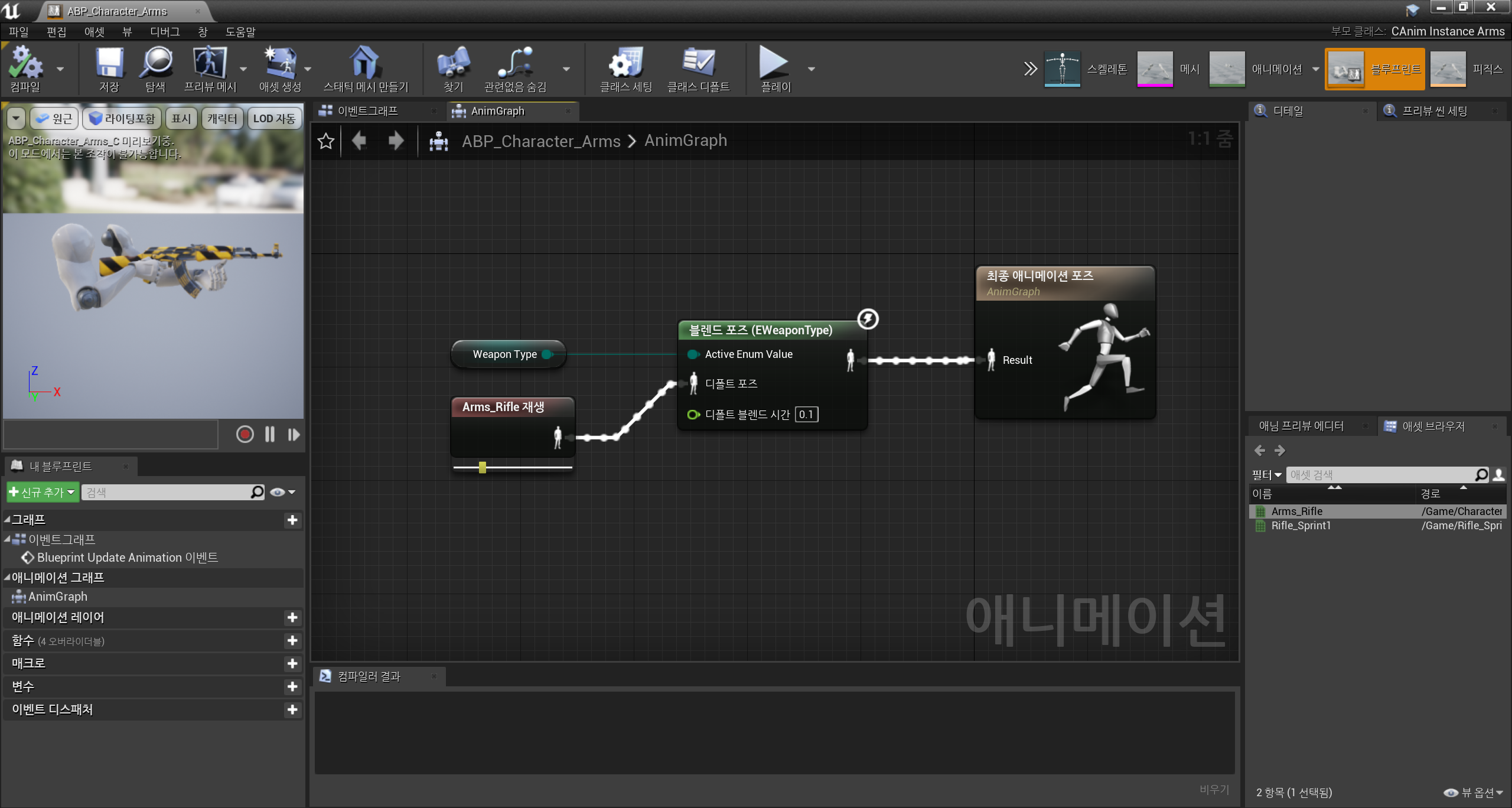Open the 애셋 생성 dropdown arrow
This screenshot has width=1512, height=808.
click(x=308, y=69)
